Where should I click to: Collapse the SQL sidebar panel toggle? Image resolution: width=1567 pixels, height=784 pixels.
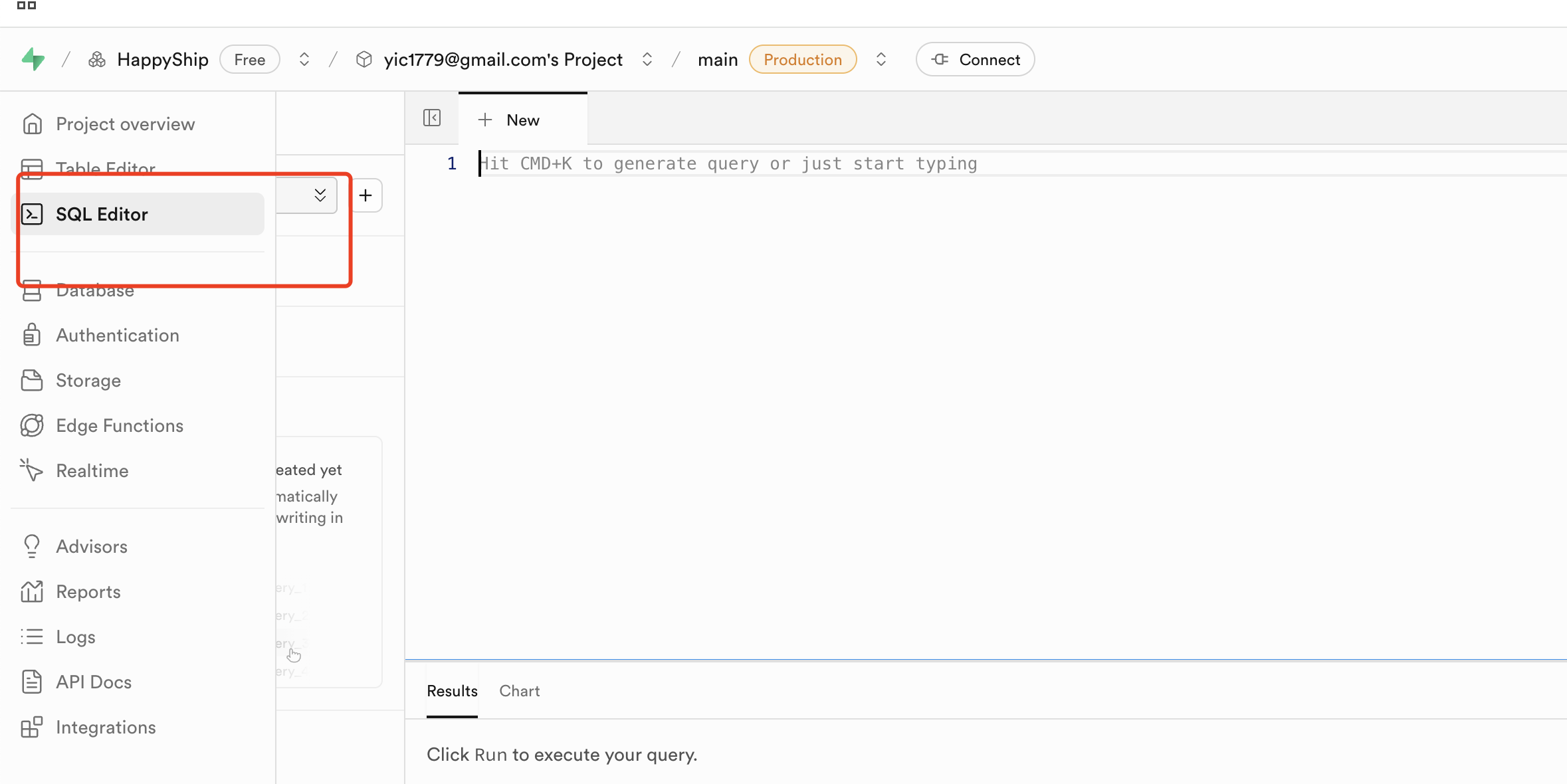pos(432,118)
